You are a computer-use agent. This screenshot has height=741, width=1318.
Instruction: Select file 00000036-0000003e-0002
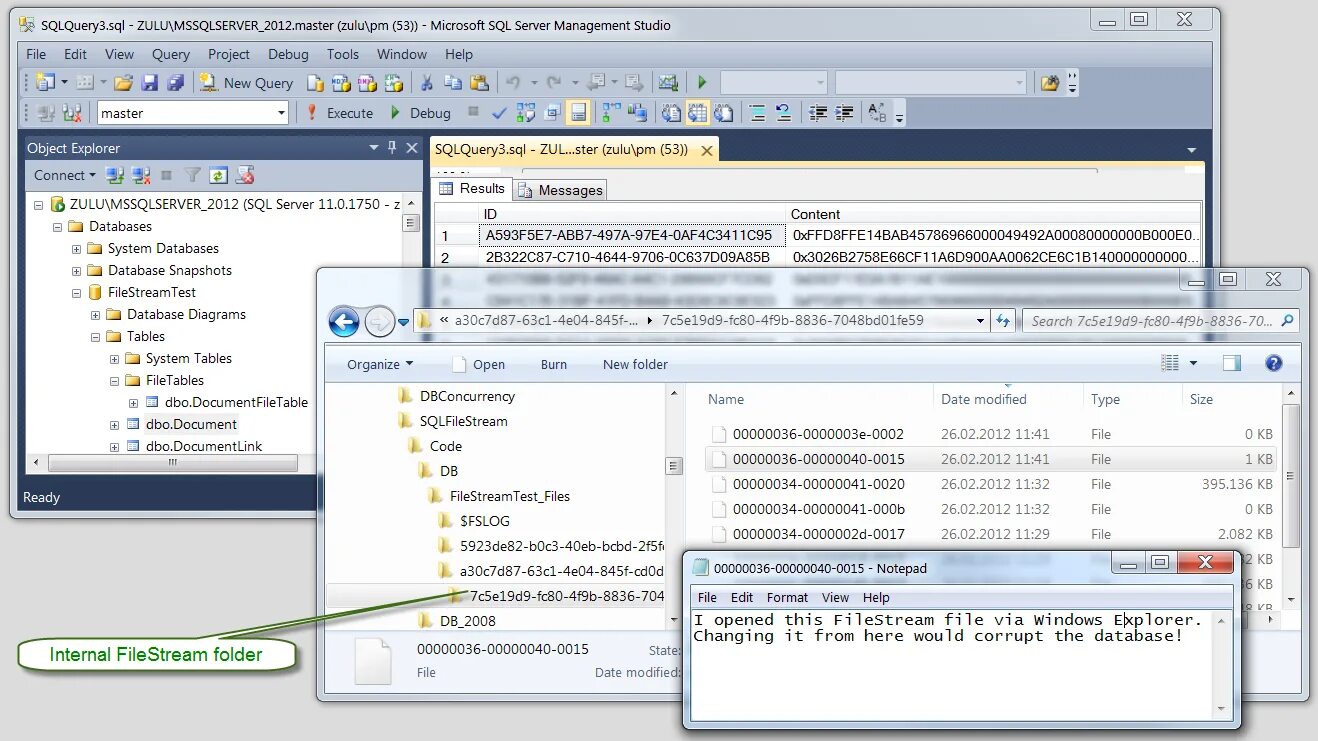point(817,434)
